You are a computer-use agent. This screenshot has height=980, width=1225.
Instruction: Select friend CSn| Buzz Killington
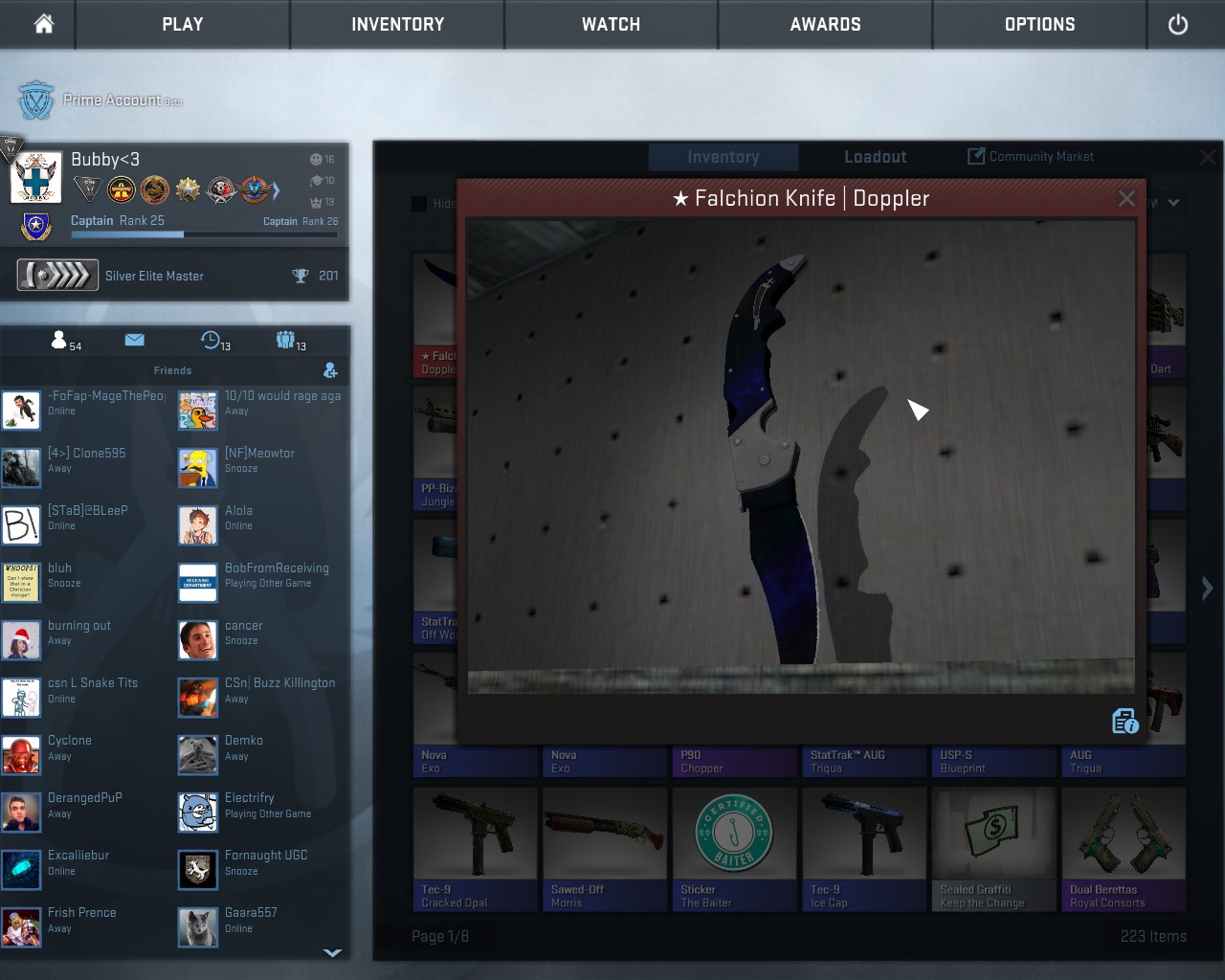pos(262,697)
